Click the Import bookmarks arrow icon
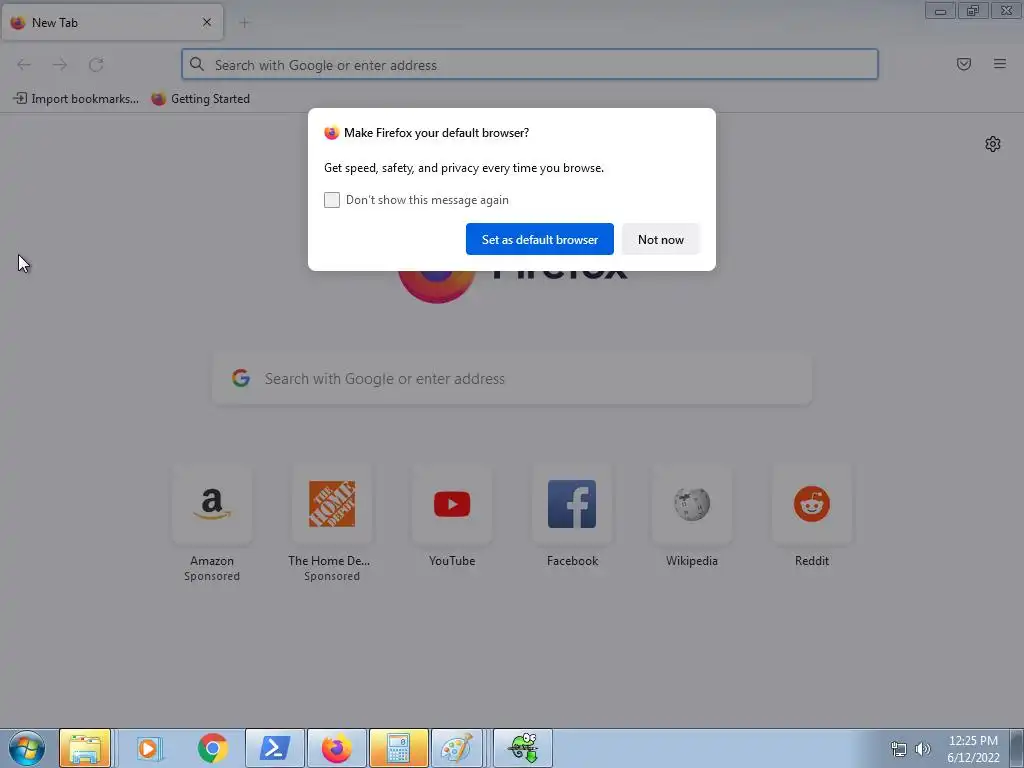The height and width of the screenshot is (768, 1024). (x=20, y=99)
